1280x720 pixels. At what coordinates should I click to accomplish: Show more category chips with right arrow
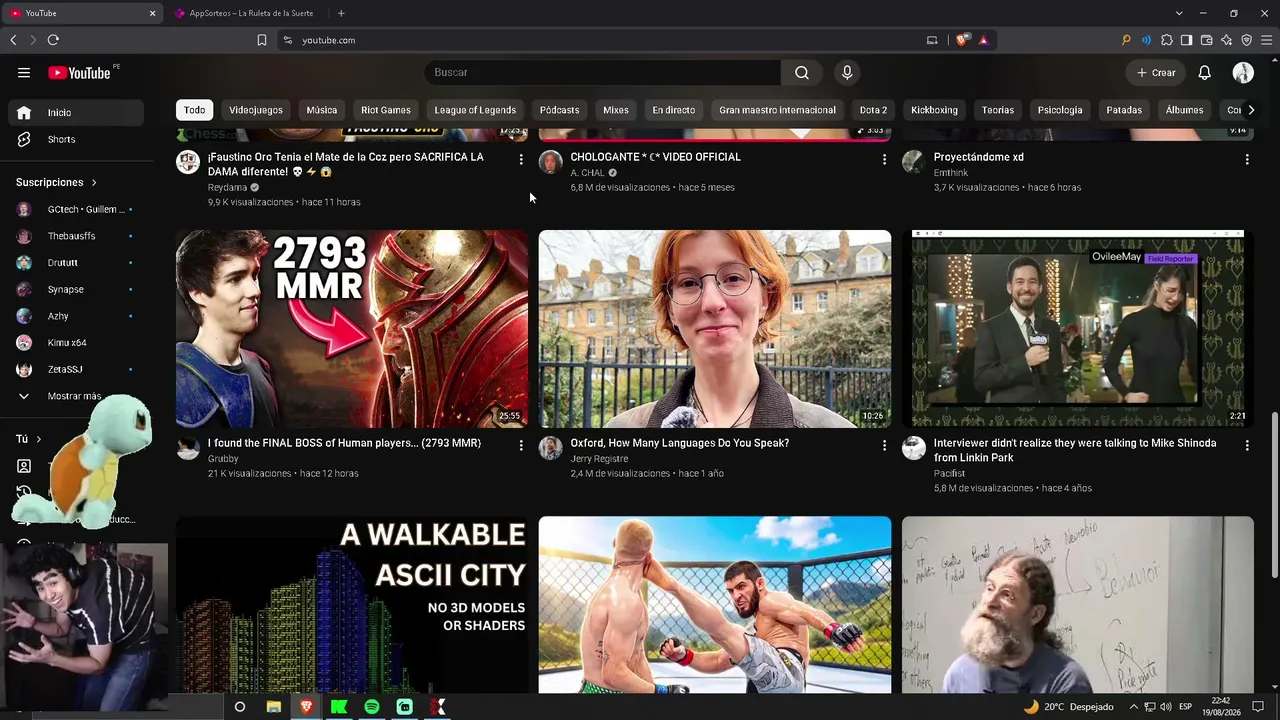pyautogui.click(x=1251, y=110)
